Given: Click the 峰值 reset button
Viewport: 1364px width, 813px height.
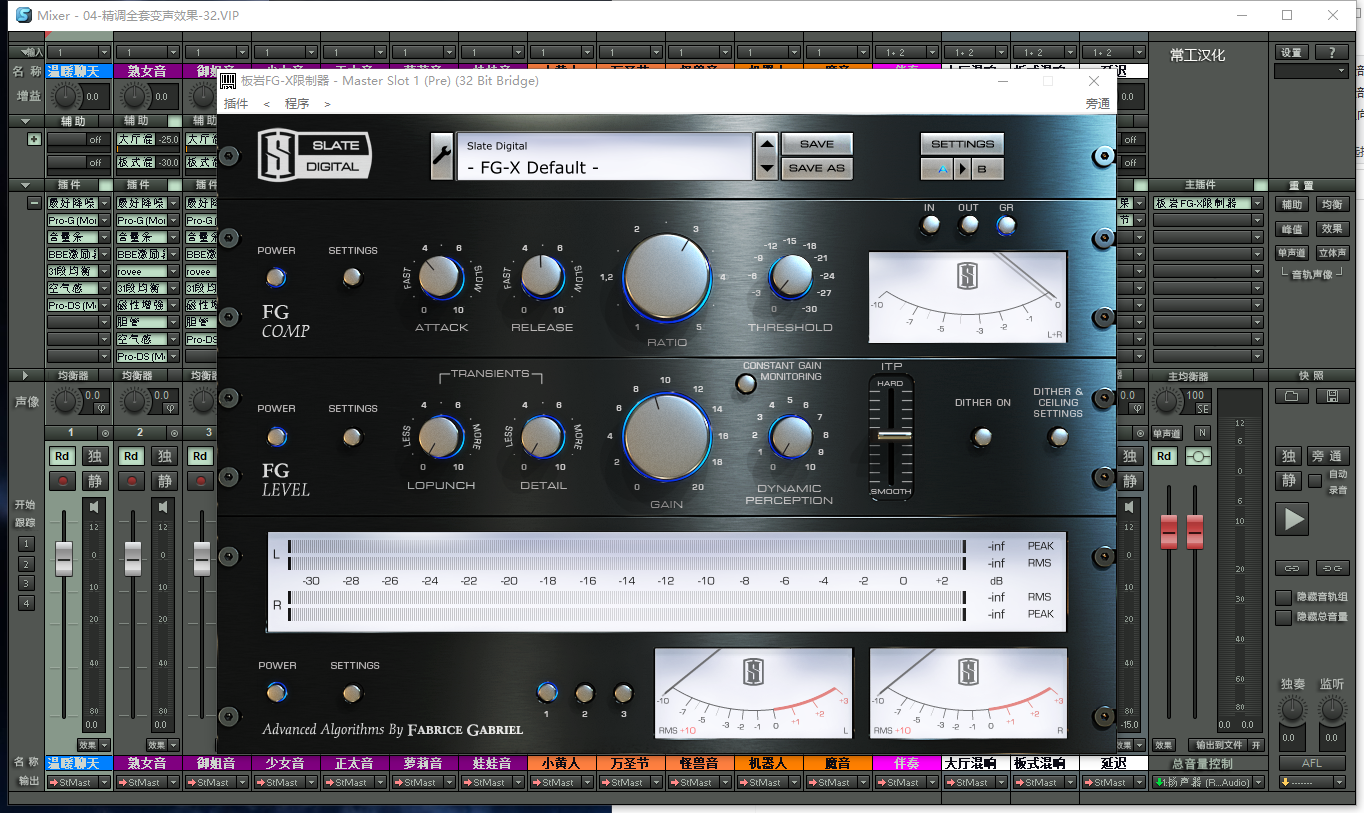Looking at the screenshot, I should coord(1292,229).
